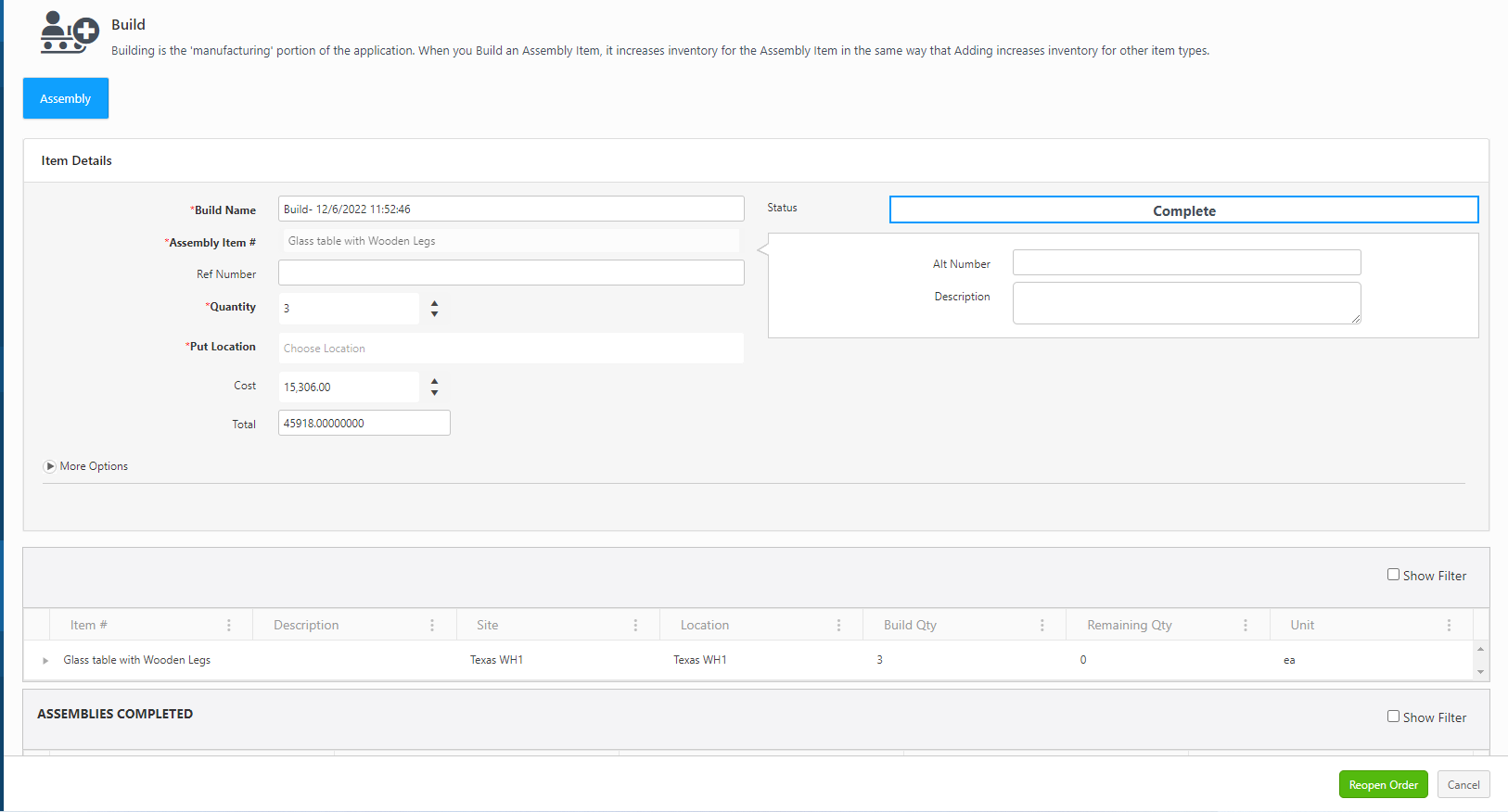Open the Location column options menu

point(838,626)
